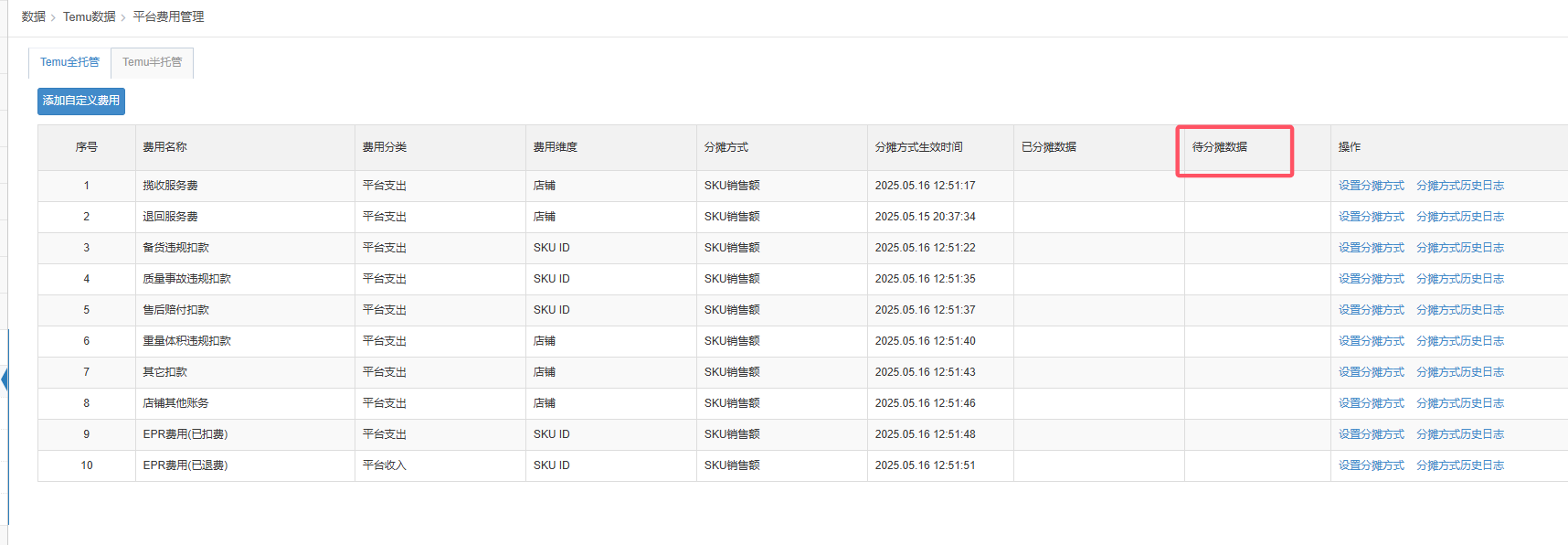1568x545 pixels.
Task: Click row number 10 cell
Action: pyautogui.click(x=86, y=465)
